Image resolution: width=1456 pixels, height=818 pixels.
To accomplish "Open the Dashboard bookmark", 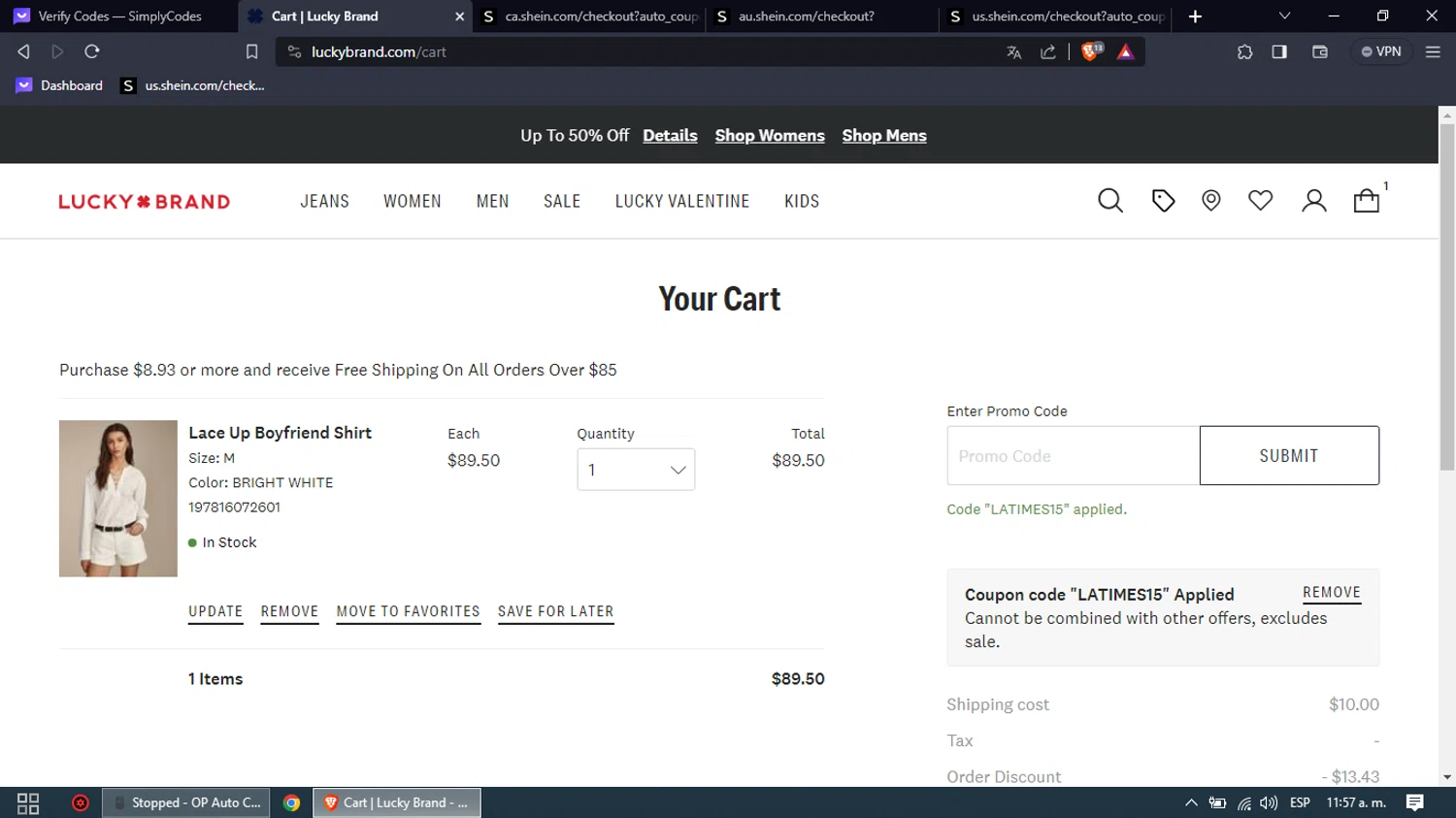I will tap(60, 85).
